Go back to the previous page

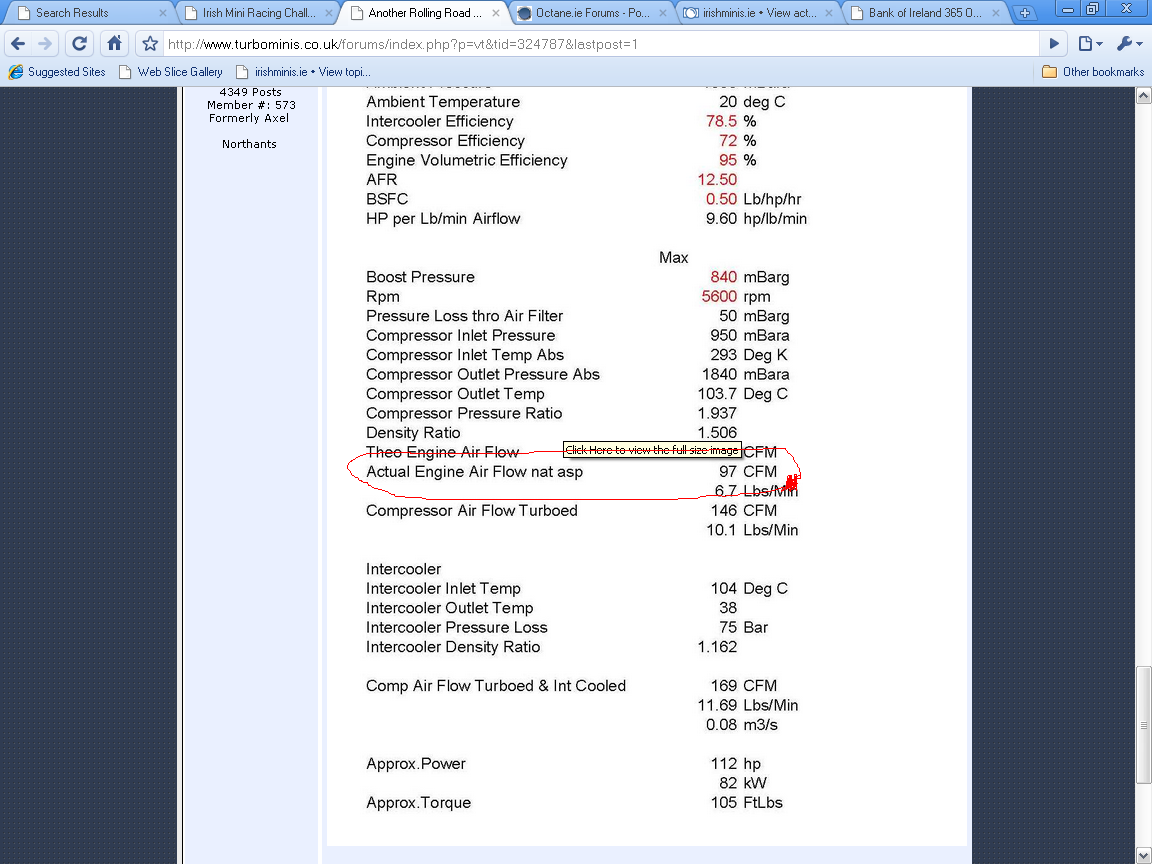(x=18, y=44)
